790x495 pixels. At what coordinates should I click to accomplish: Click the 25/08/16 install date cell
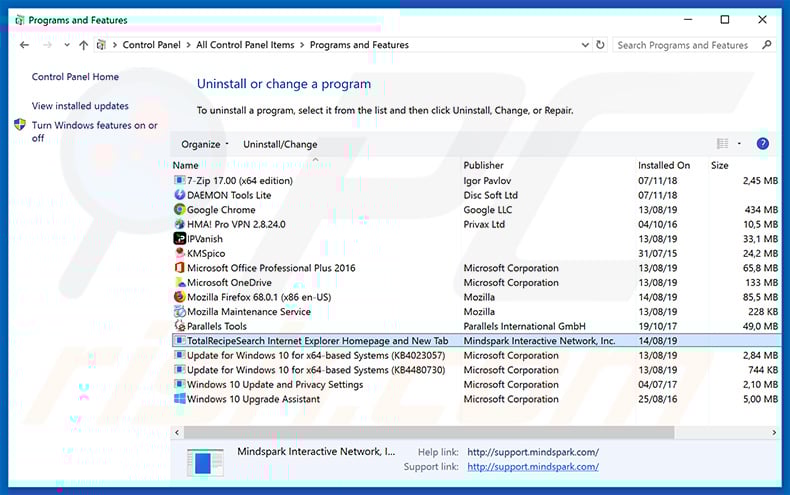coord(657,399)
